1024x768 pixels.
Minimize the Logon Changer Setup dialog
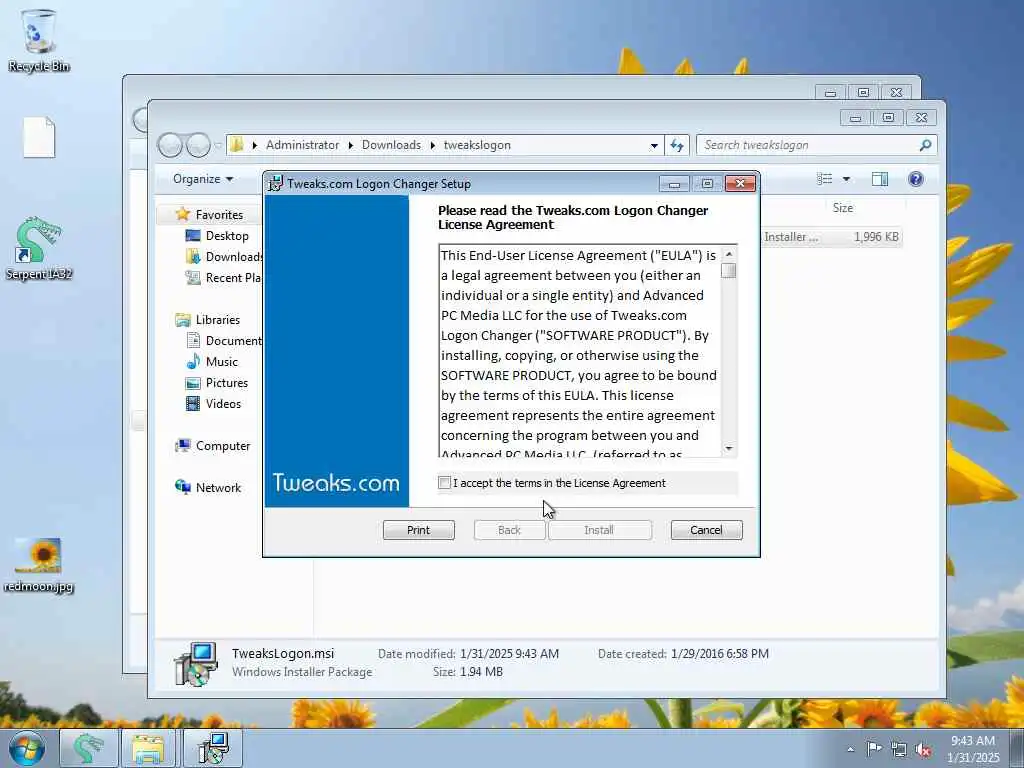[x=674, y=184]
